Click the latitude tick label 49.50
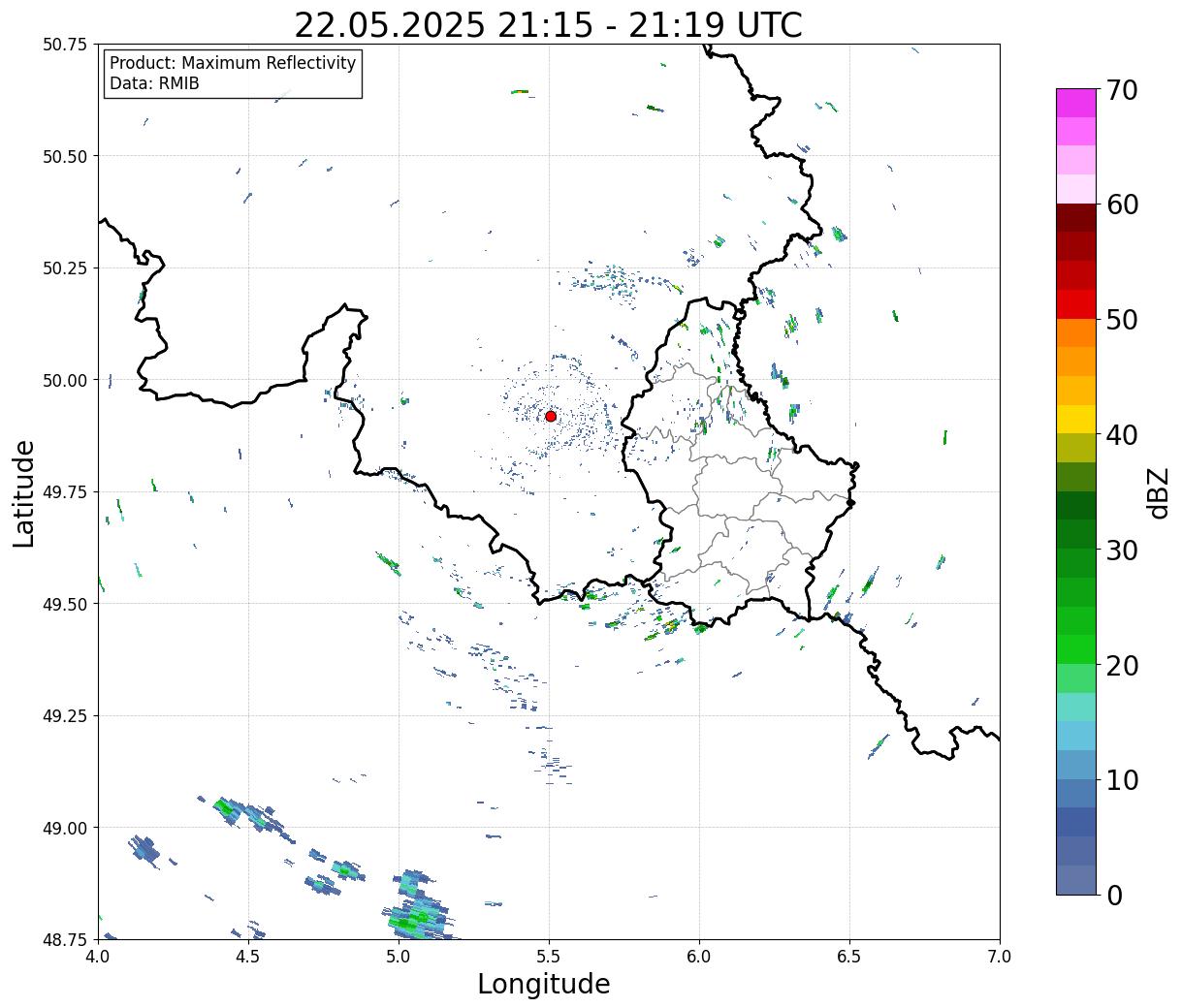 65,604
